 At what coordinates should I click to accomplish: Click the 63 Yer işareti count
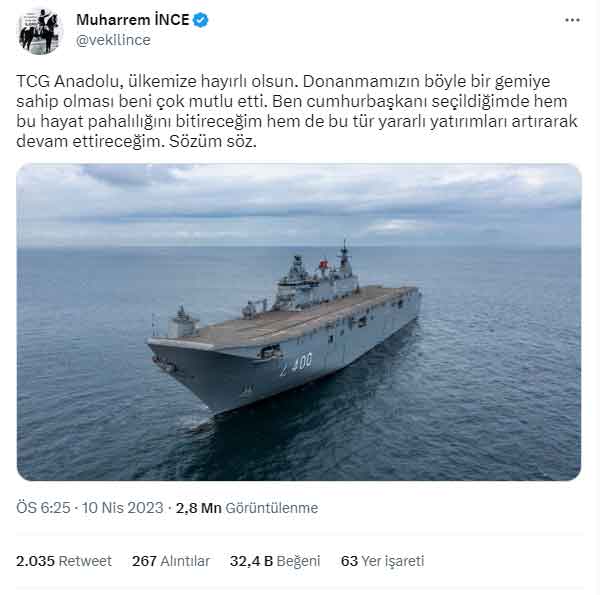point(382,561)
